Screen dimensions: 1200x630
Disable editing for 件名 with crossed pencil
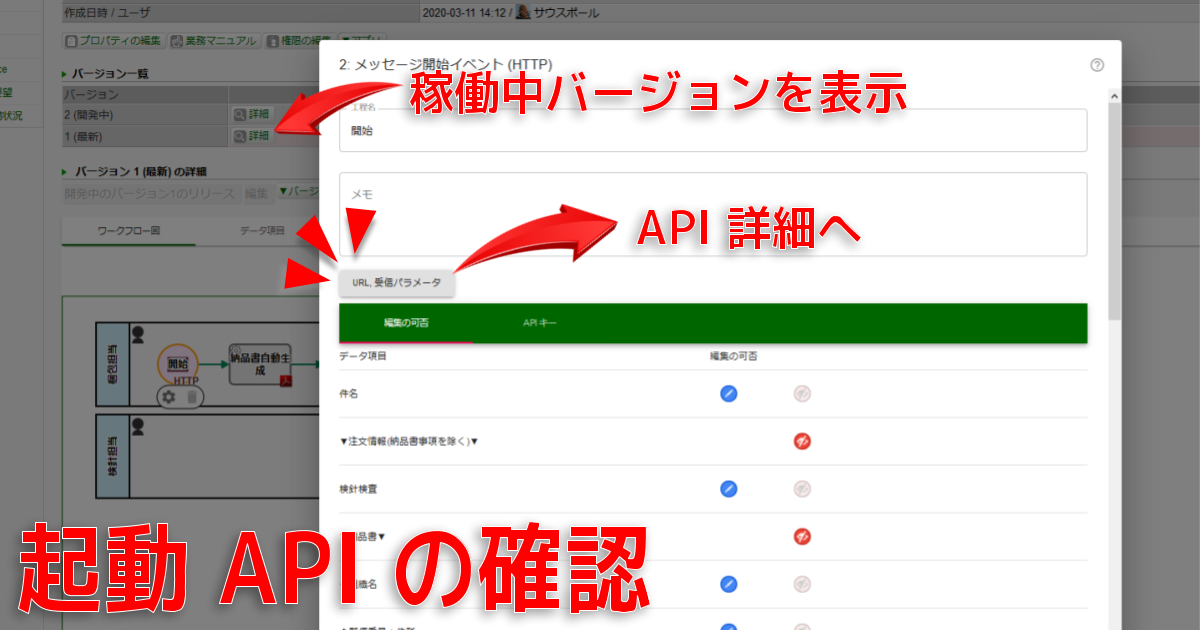click(801, 394)
